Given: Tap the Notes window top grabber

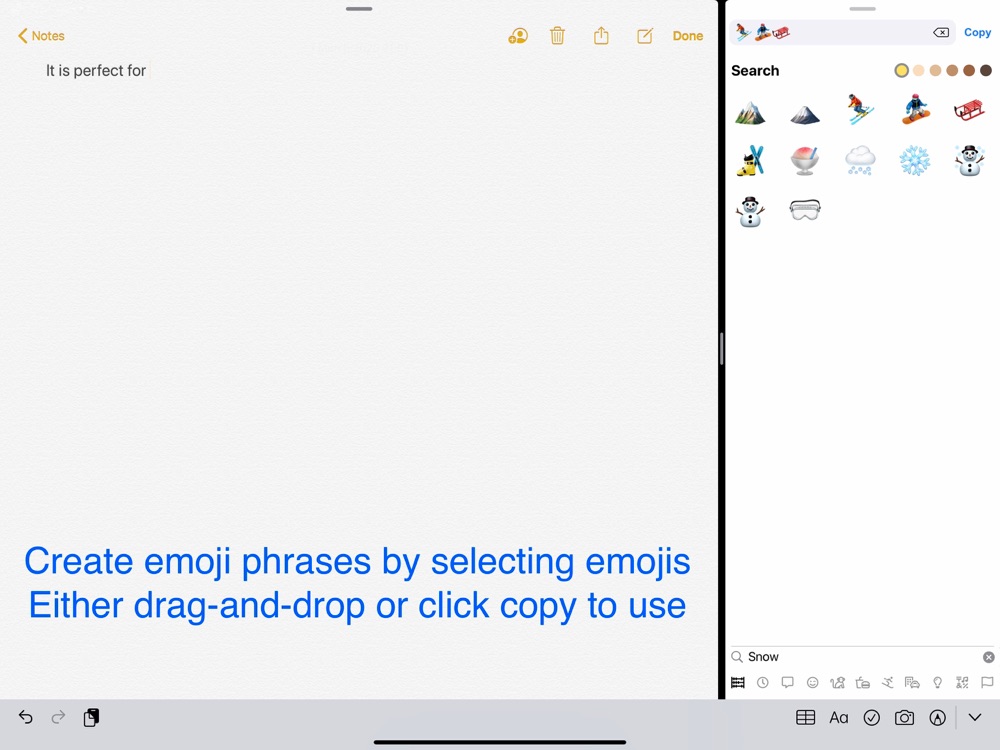Looking at the screenshot, I should pos(359,9).
